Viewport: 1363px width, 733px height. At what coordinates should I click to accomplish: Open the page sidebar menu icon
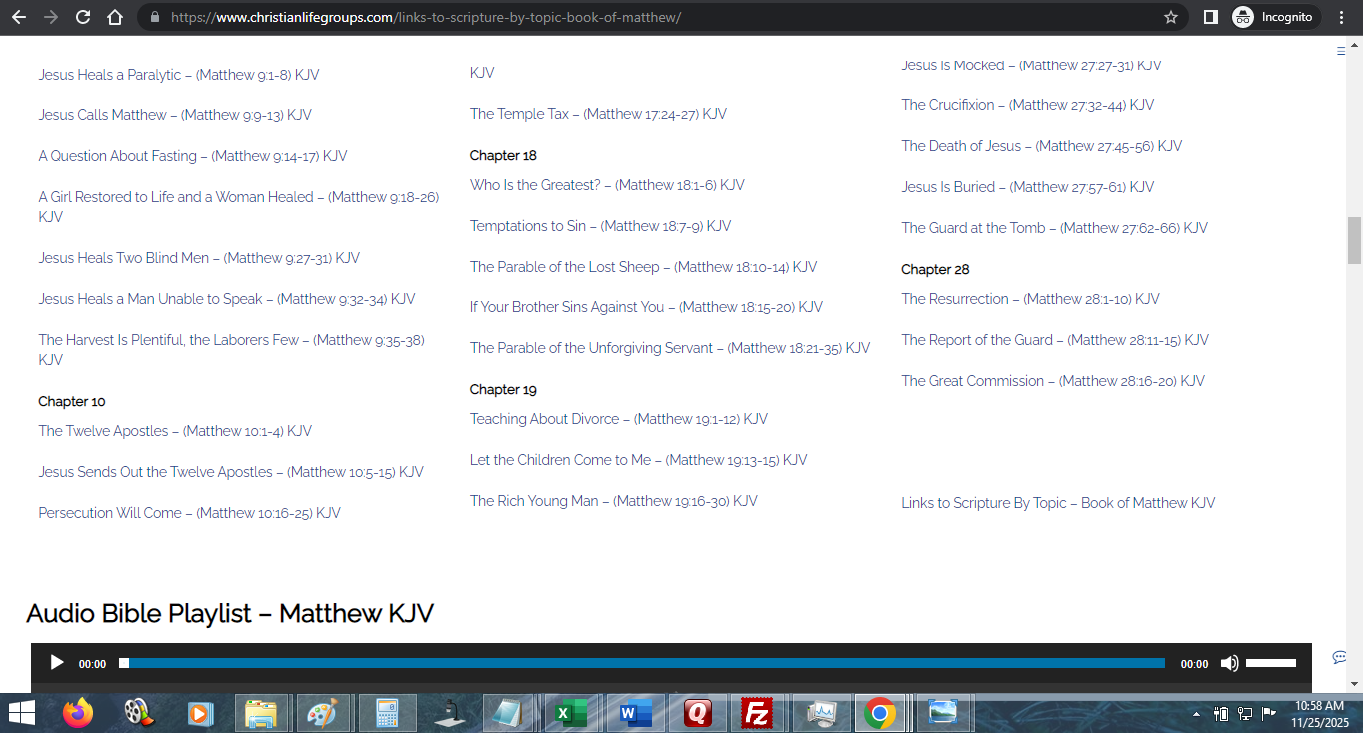(1341, 51)
